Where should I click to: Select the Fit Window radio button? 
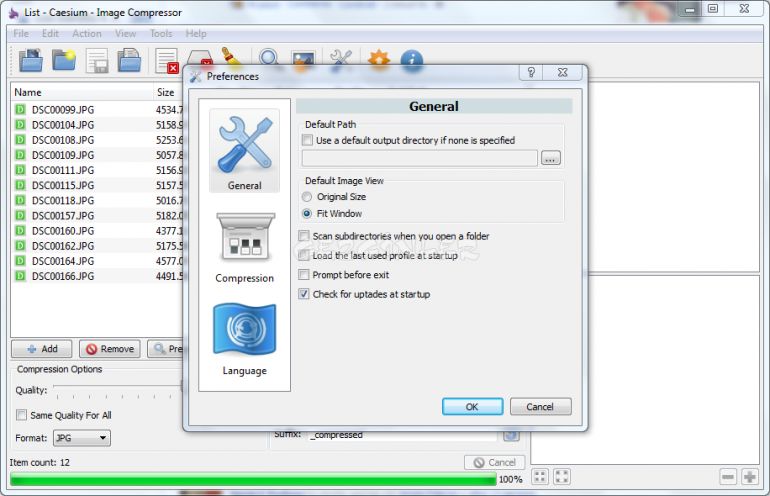click(307, 214)
